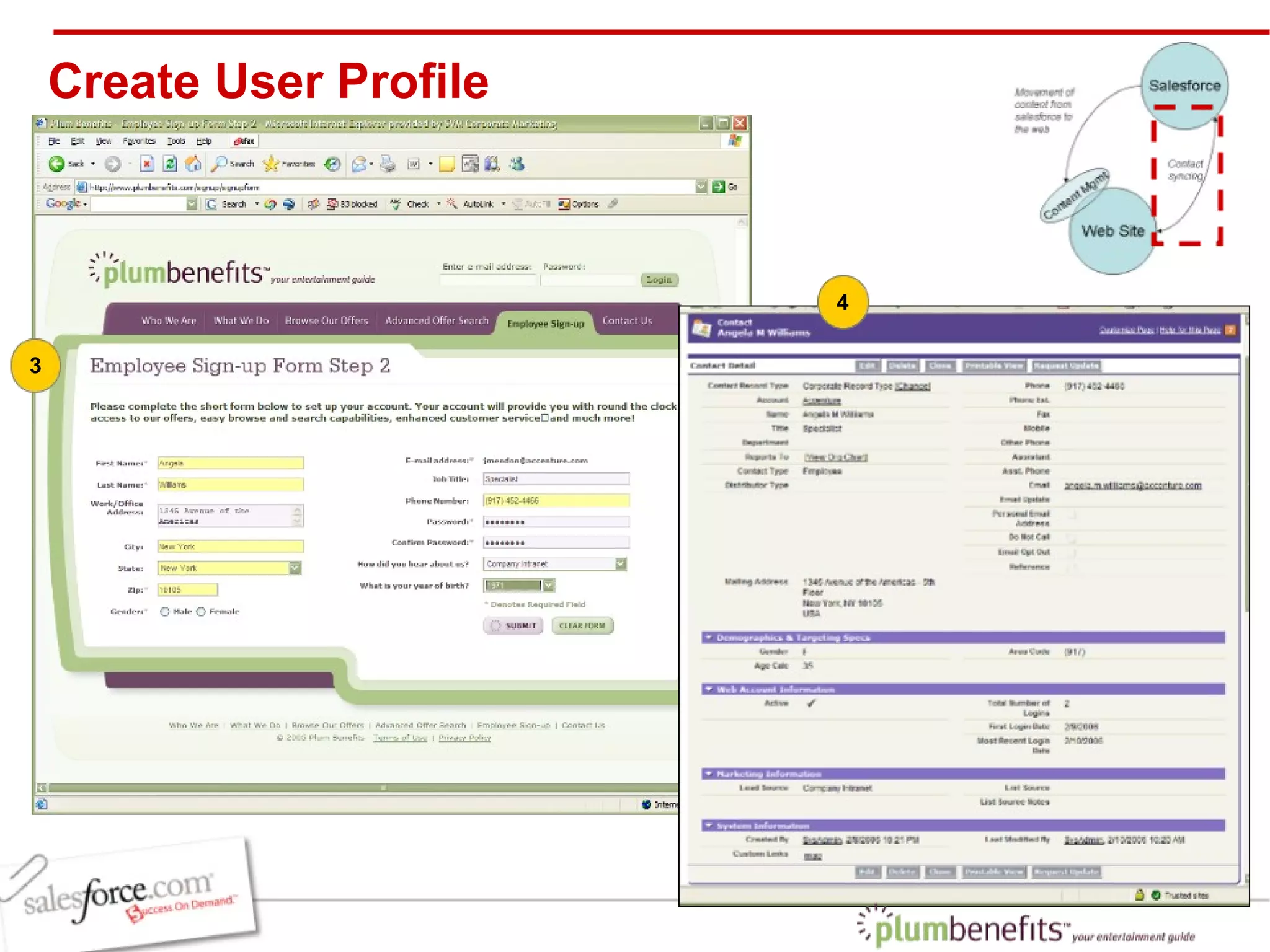This screenshot has width=1270, height=952.
Task: Open the Google search box dropdown arrow
Action: 192,204
